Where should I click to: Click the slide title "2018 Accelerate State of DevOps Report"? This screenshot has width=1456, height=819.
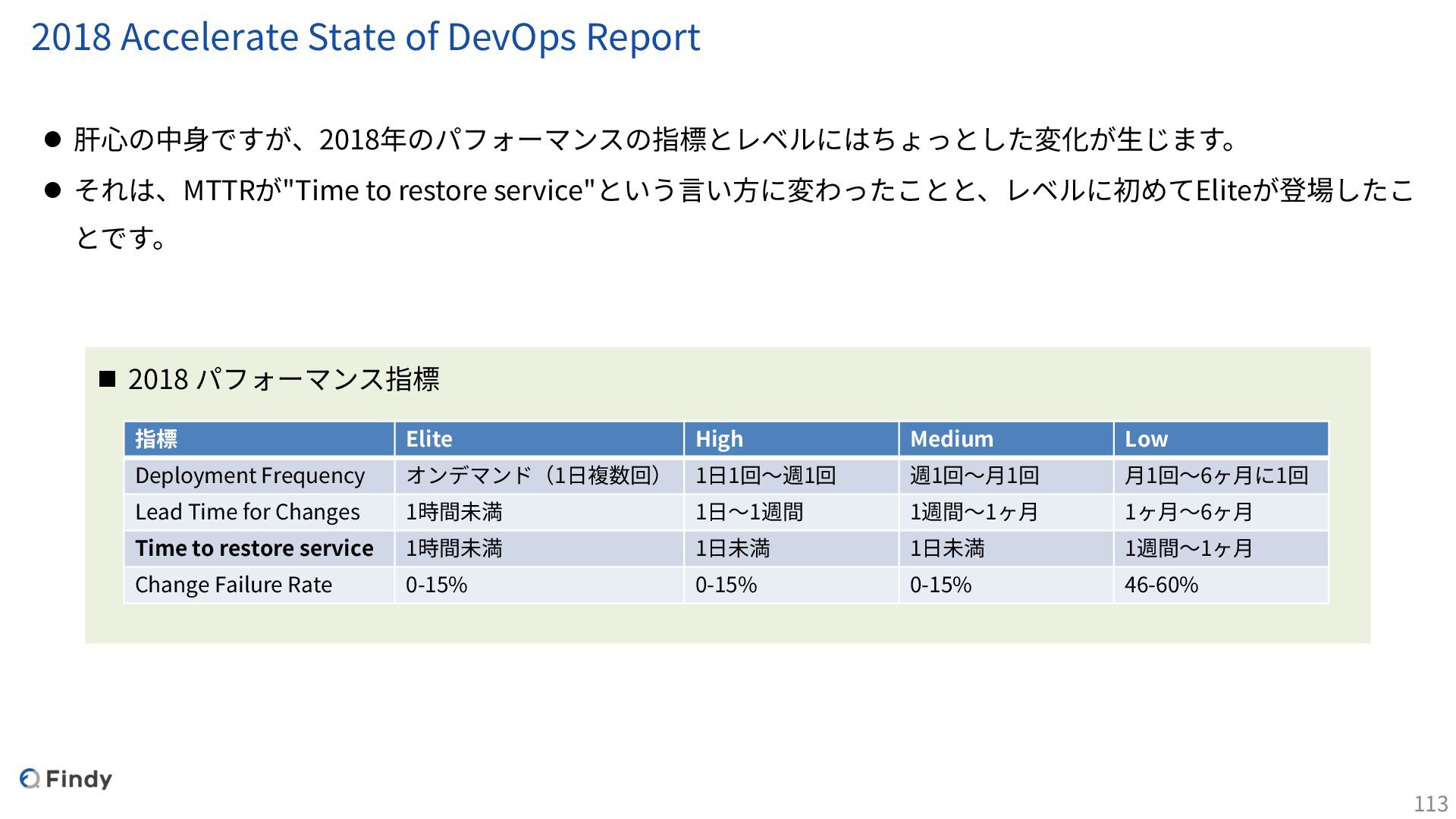366,36
